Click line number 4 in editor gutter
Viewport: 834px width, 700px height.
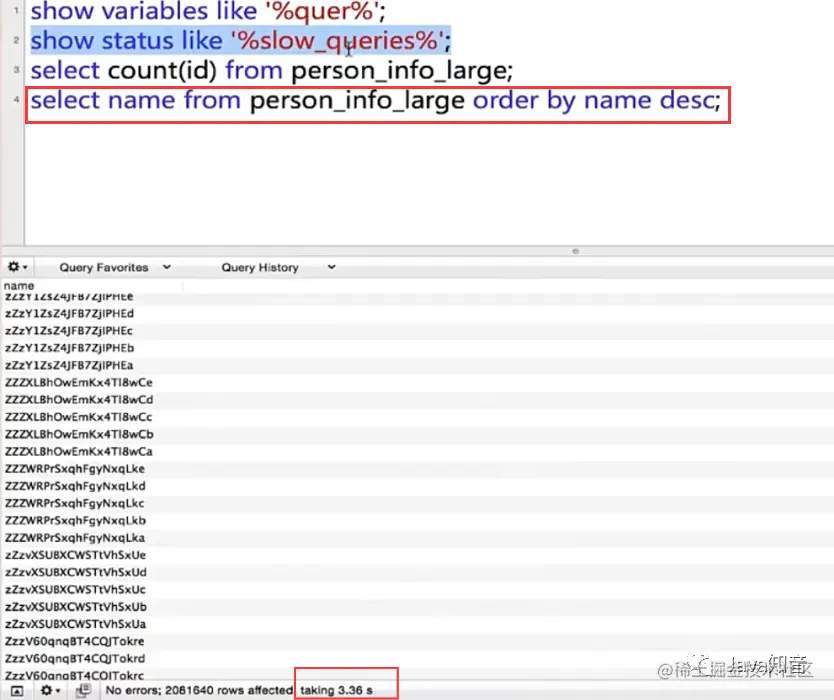(16, 99)
